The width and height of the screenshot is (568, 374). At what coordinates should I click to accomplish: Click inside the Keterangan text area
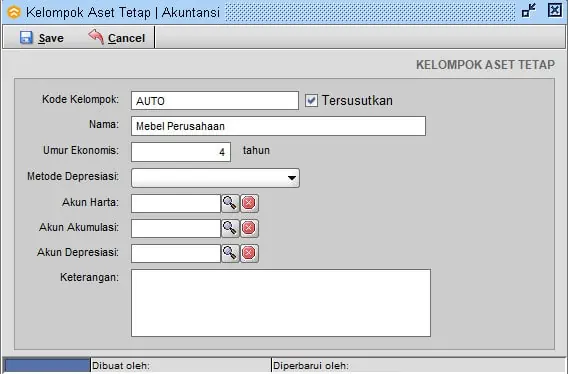click(281, 303)
